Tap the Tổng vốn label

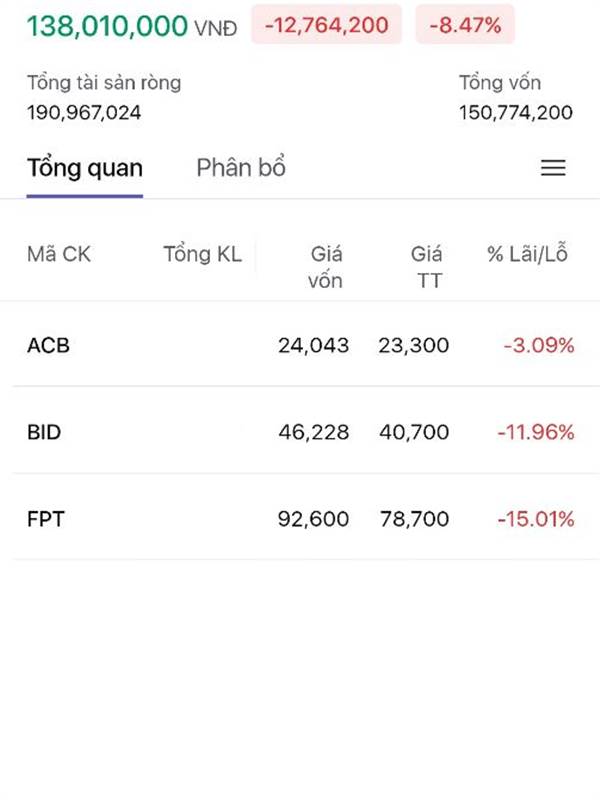pos(500,83)
